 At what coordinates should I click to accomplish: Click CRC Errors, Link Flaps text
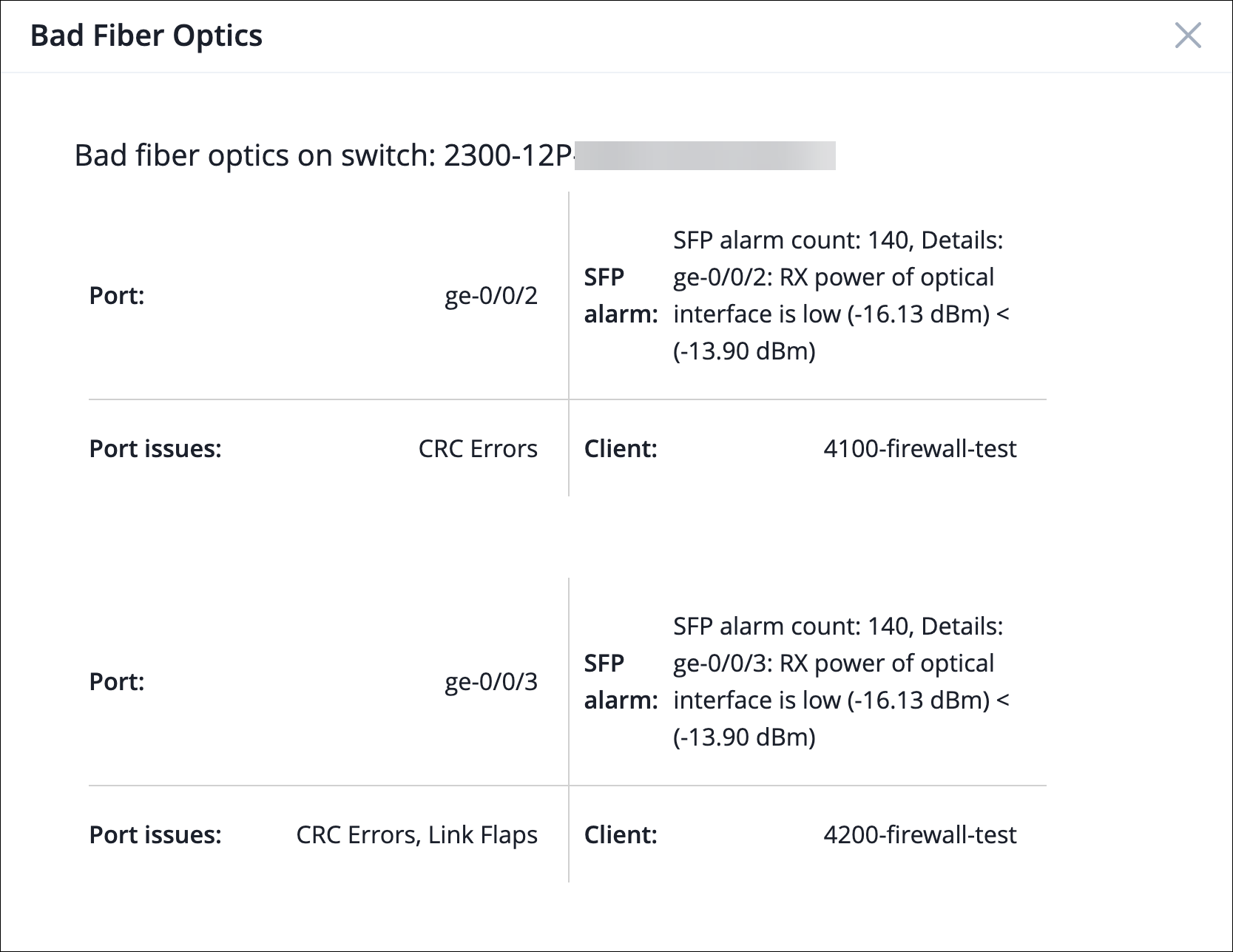point(416,835)
